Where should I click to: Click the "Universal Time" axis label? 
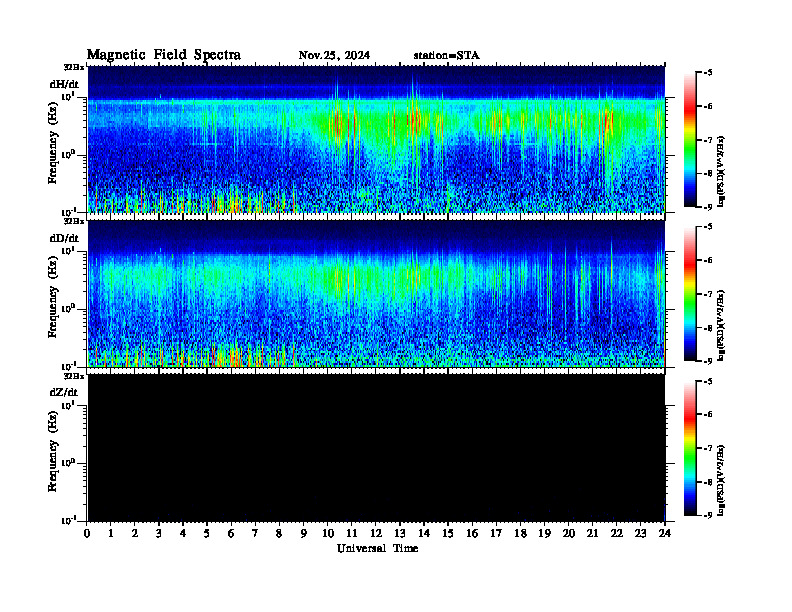[x=377, y=548]
